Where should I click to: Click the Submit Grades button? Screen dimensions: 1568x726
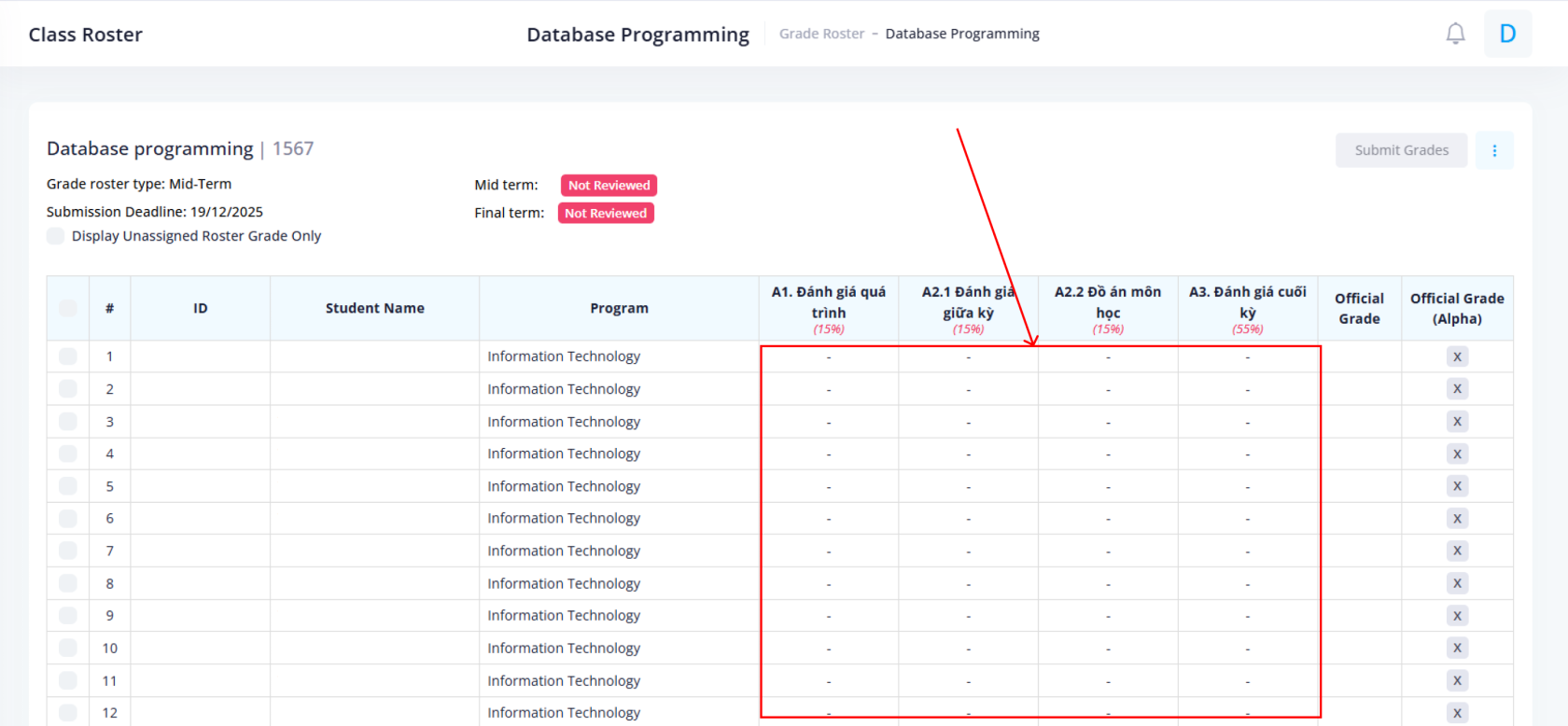click(x=1401, y=150)
